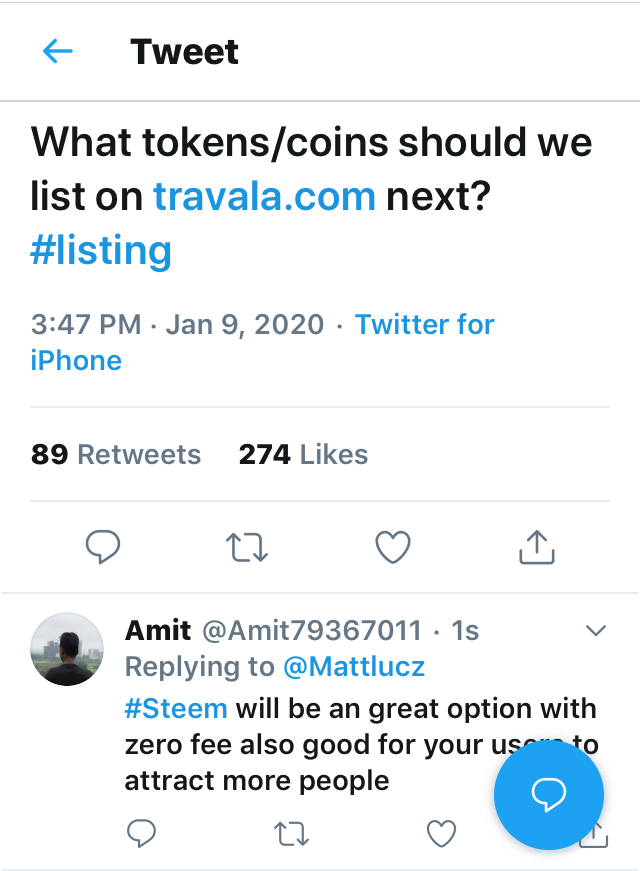Open the #Steem hashtag
The image size is (640, 871).
coord(176,709)
